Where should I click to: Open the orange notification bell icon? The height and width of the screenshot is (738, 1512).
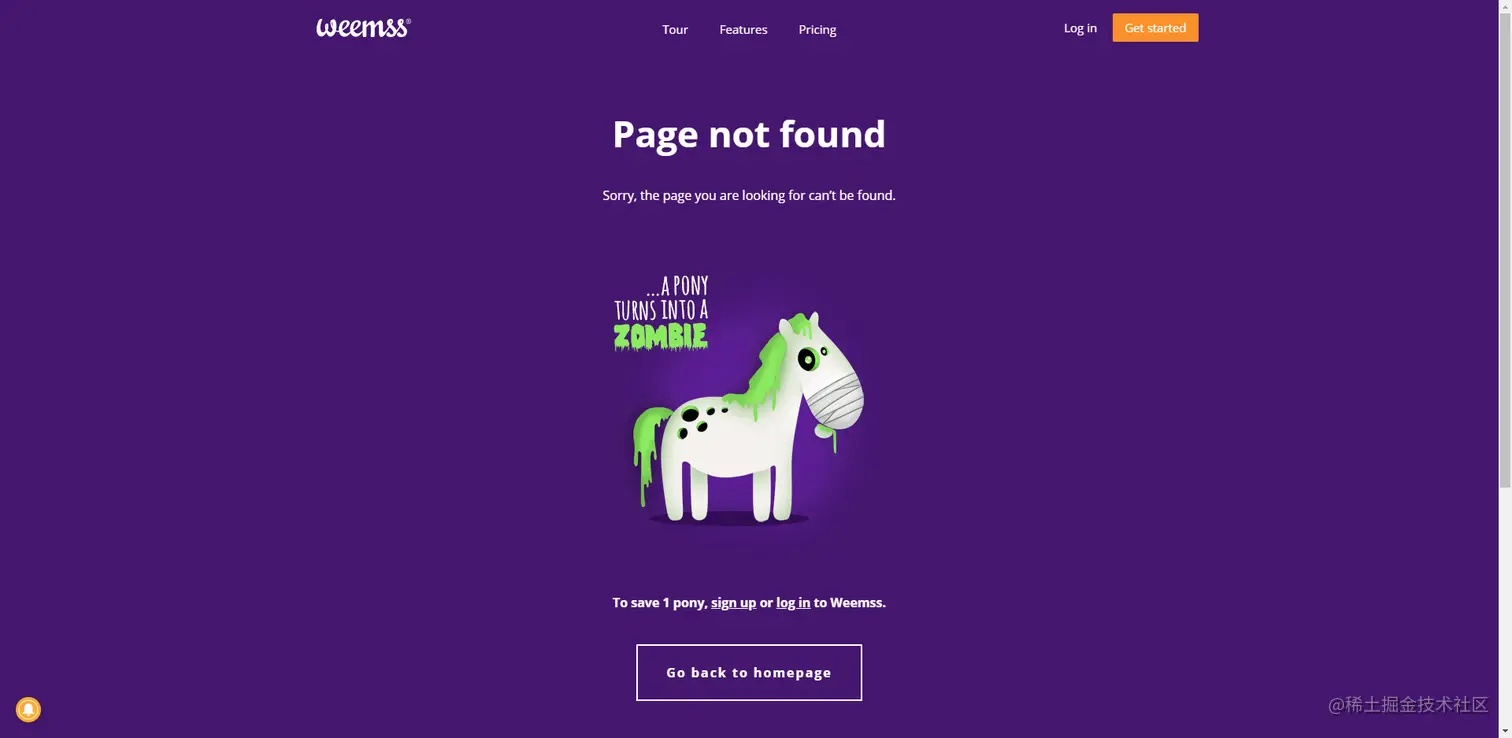28,710
